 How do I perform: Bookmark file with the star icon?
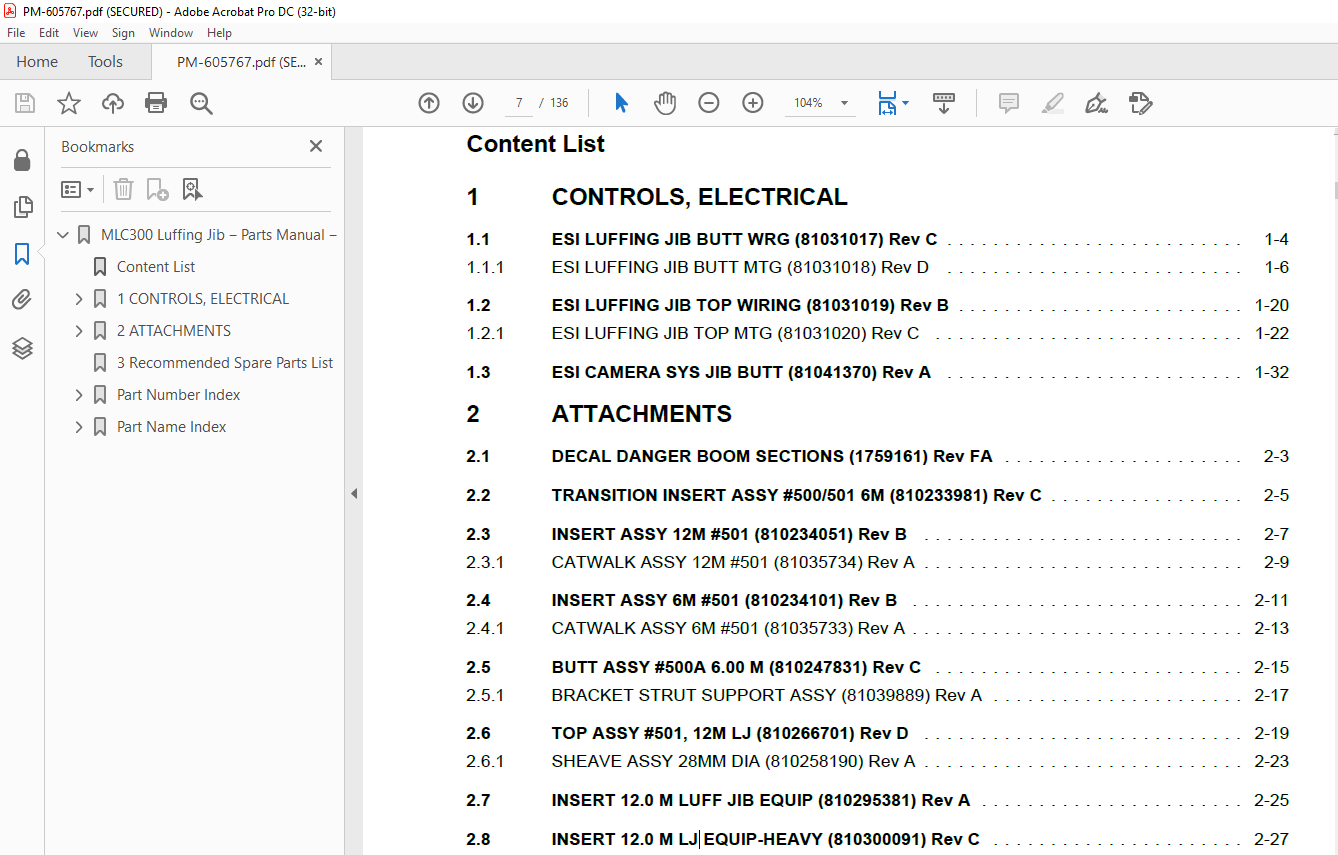click(69, 103)
